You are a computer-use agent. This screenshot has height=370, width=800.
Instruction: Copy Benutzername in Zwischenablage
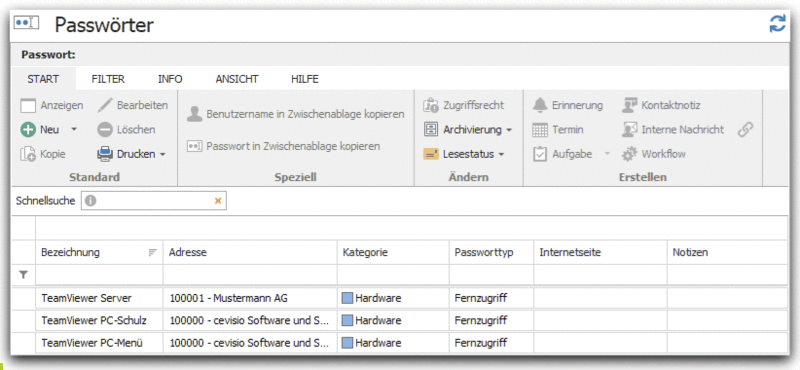296,114
